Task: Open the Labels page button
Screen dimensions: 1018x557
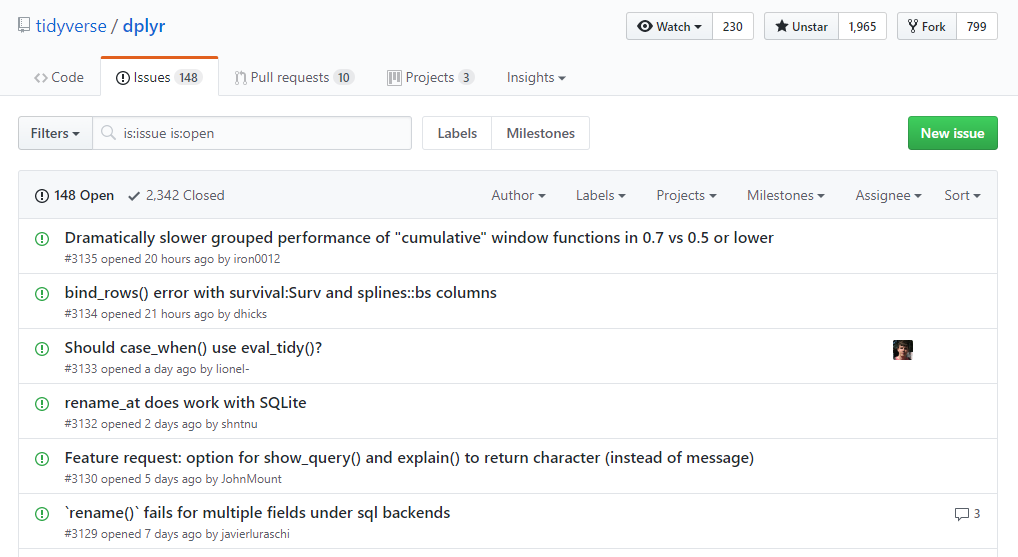Action: click(x=457, y=133)
